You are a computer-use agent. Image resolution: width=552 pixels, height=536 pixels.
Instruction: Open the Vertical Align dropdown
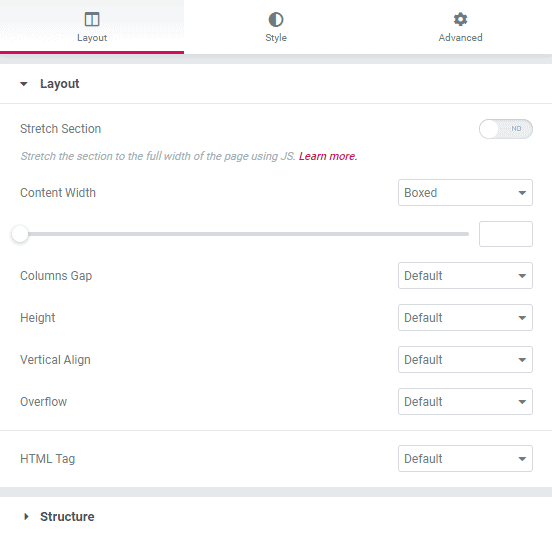tap(465, 360)
